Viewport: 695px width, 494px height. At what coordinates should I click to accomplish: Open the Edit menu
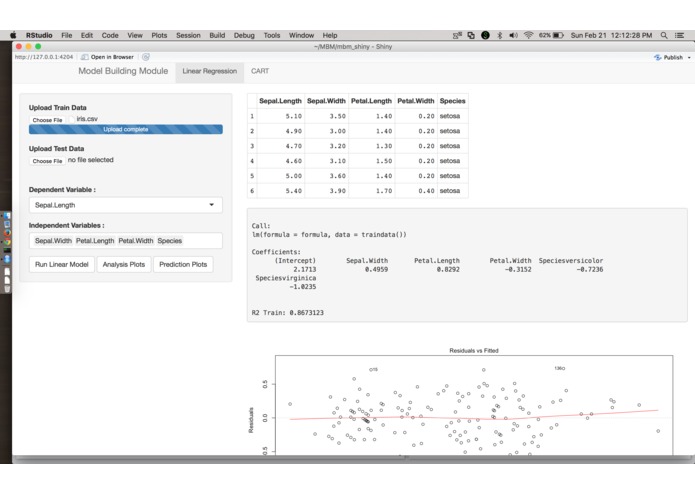point(87,35)
